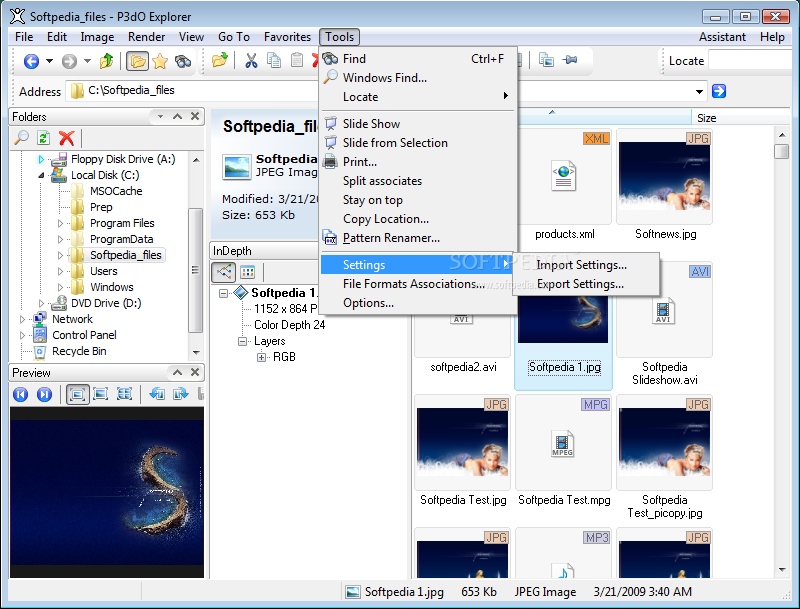Click the Paste clipboard icon

(x=297, y=61)
